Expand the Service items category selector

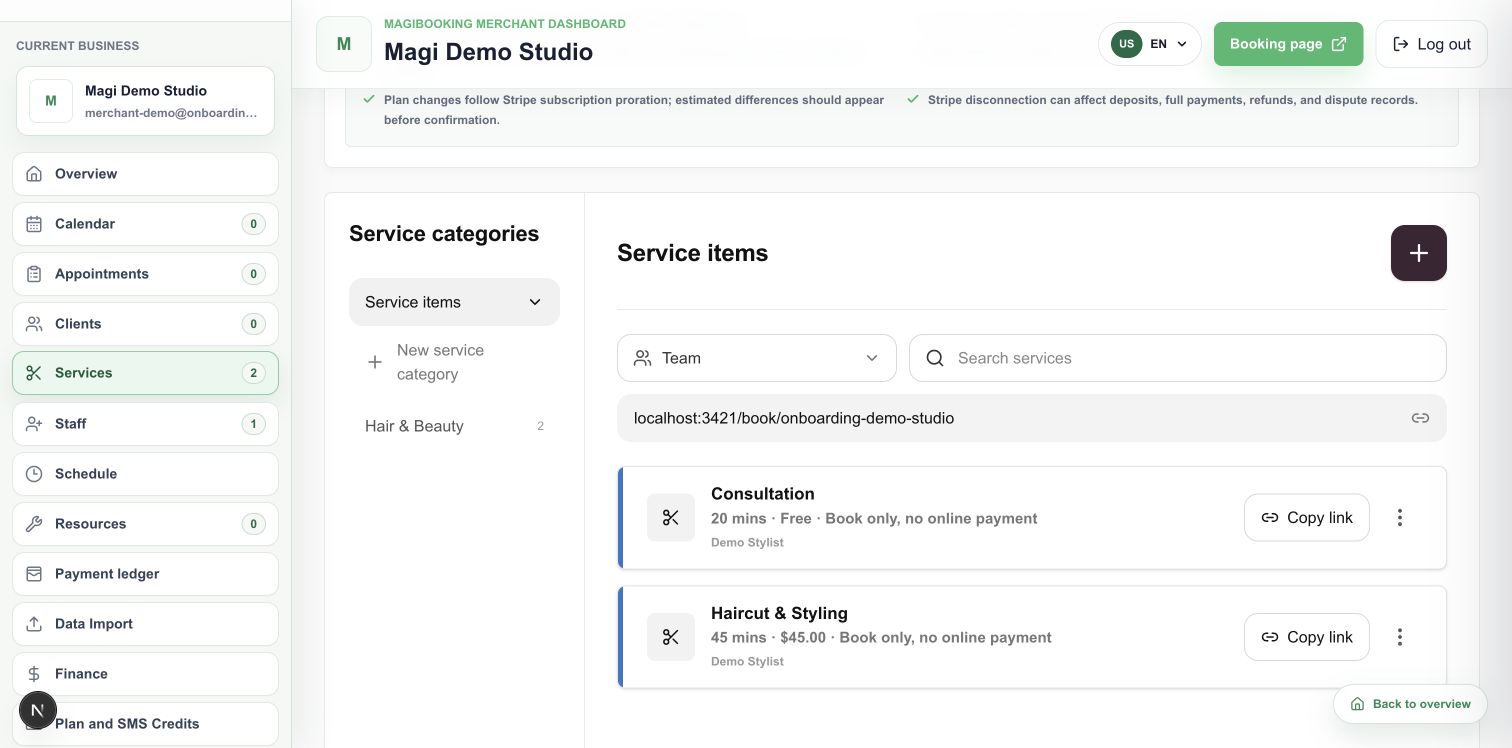pyautogui.click(x=454, y=302)
